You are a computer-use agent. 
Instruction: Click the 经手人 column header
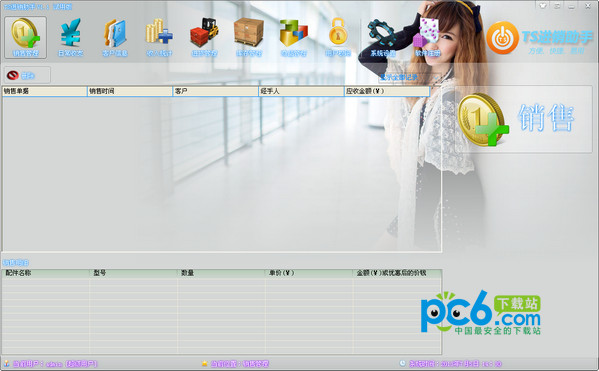(x=301, y=91)
